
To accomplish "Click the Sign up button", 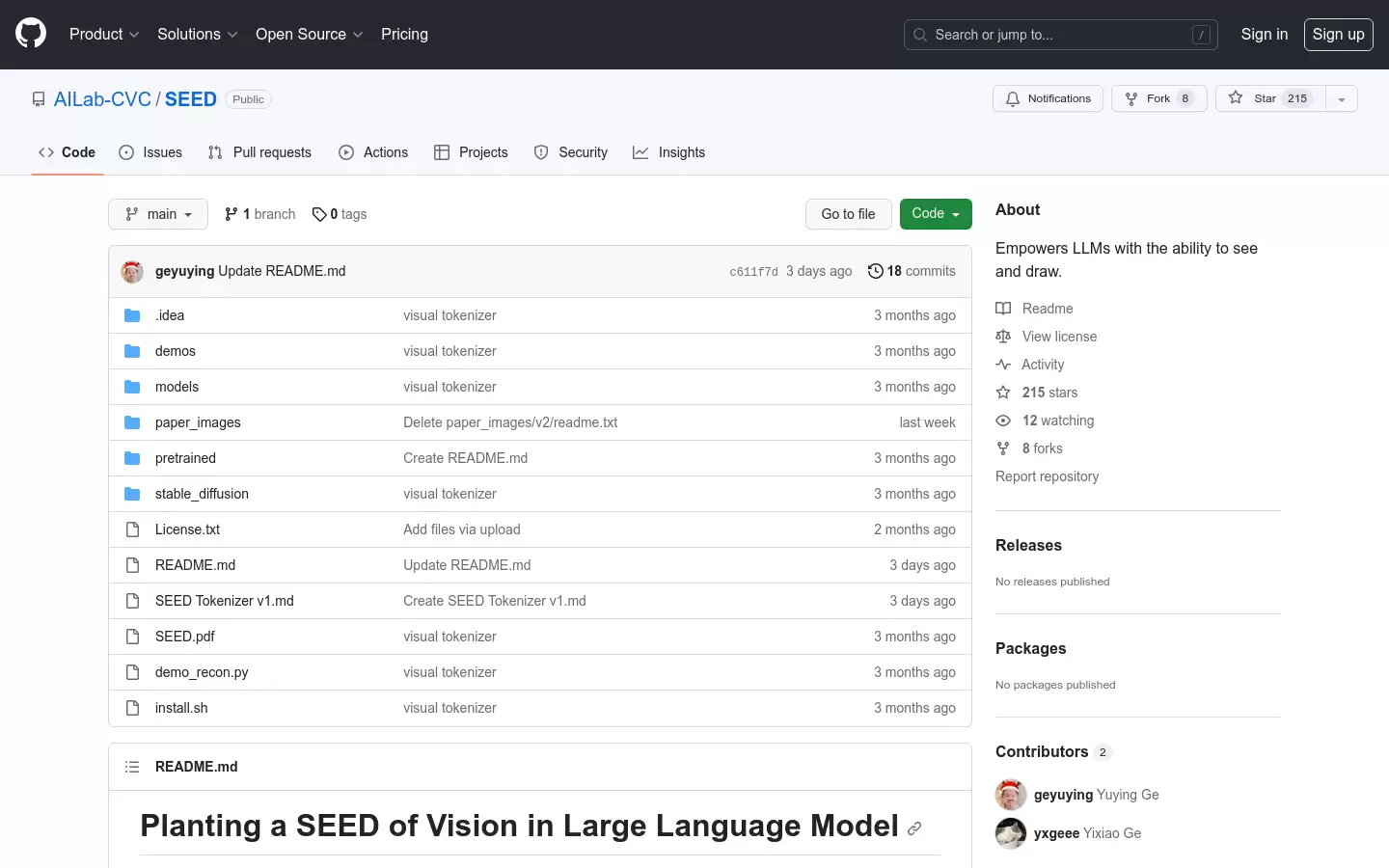I will [1338, 34].
